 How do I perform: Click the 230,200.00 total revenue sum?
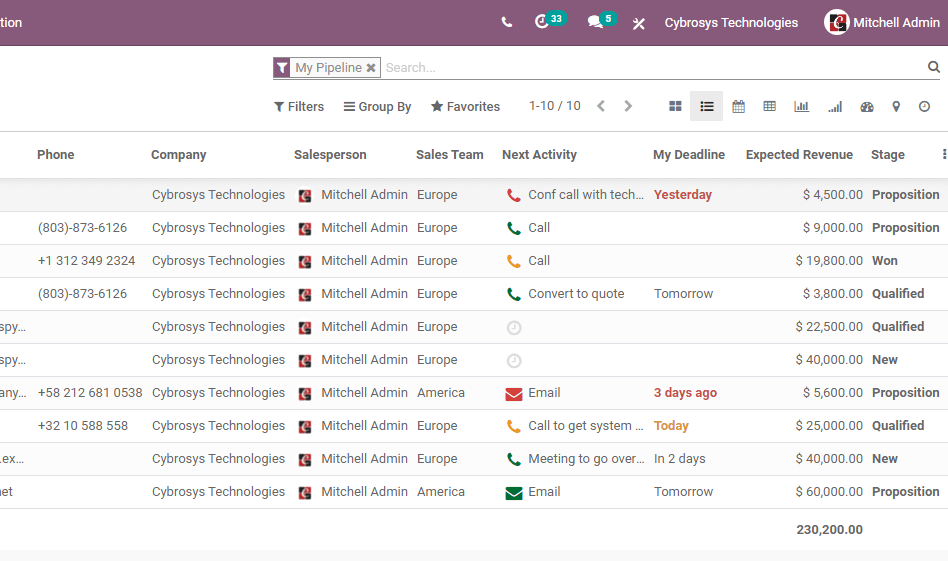point(829,530)
